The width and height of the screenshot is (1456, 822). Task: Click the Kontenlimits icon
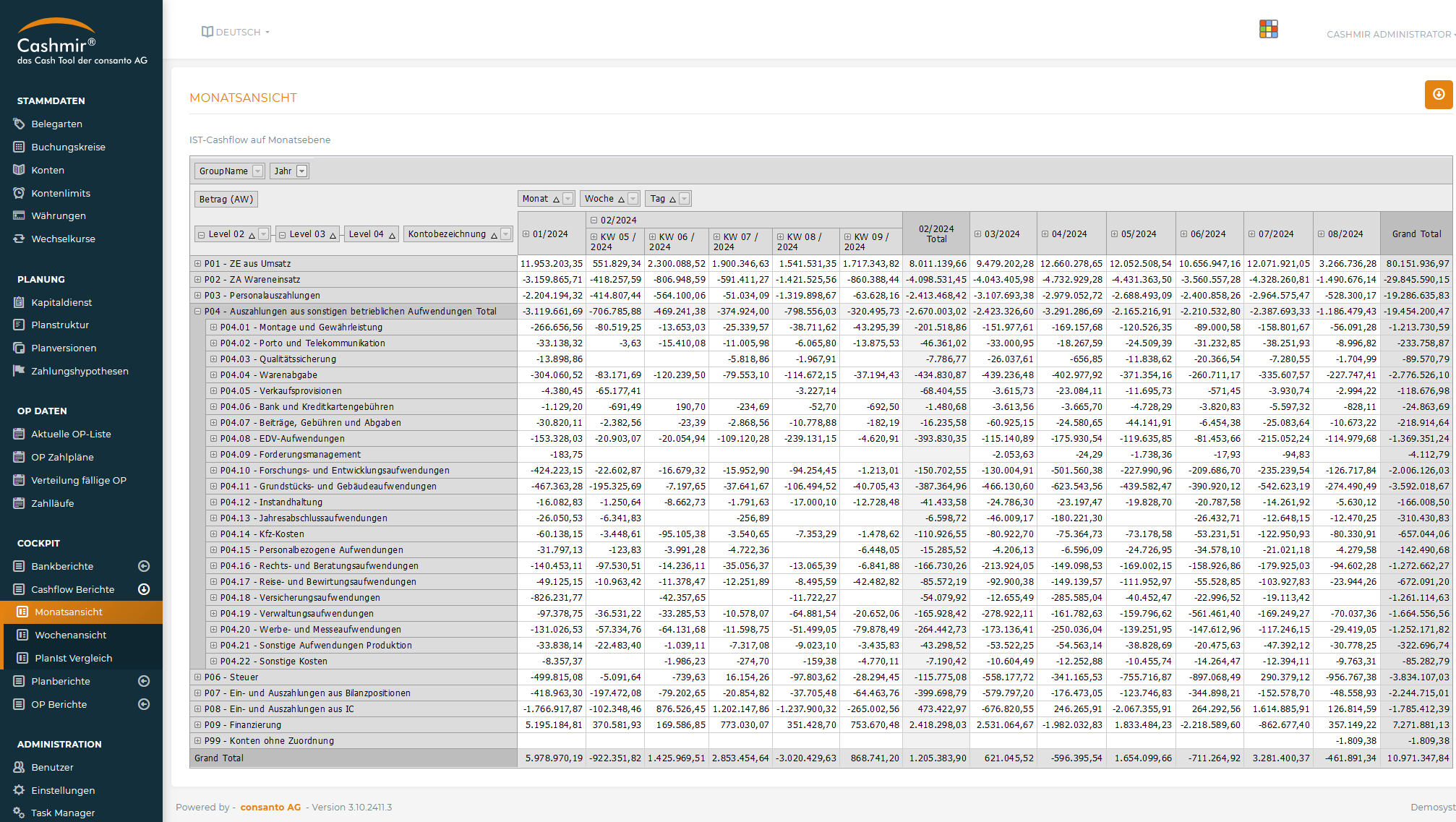click(19, 193)
